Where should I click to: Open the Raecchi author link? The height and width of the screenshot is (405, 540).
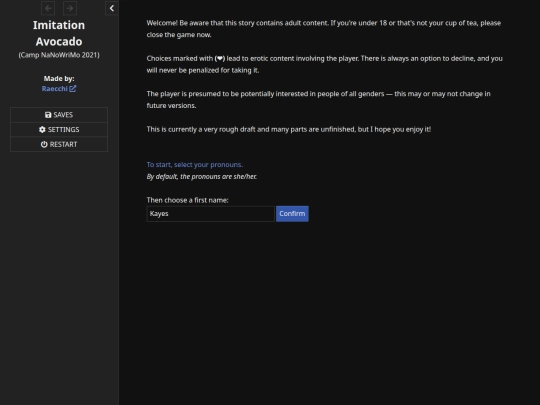pyautogui.click(x=59, y=89)
